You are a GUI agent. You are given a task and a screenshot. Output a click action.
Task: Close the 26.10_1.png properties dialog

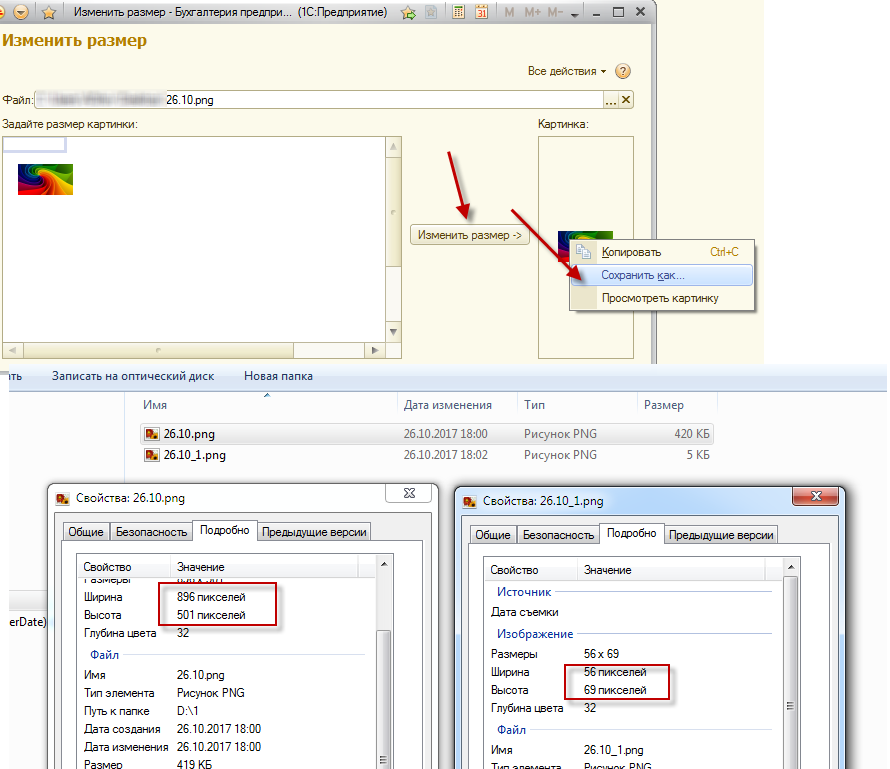click(816, 496)
